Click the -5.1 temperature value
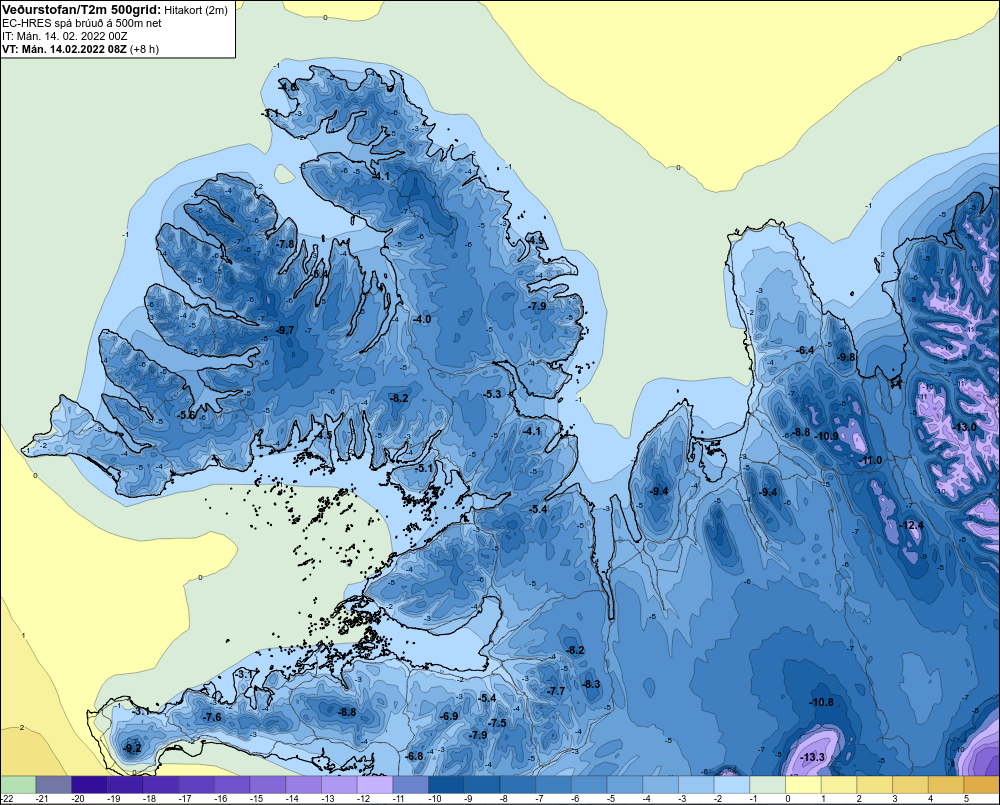Screen dimensions: 1000x805 (x=424, y=468)
